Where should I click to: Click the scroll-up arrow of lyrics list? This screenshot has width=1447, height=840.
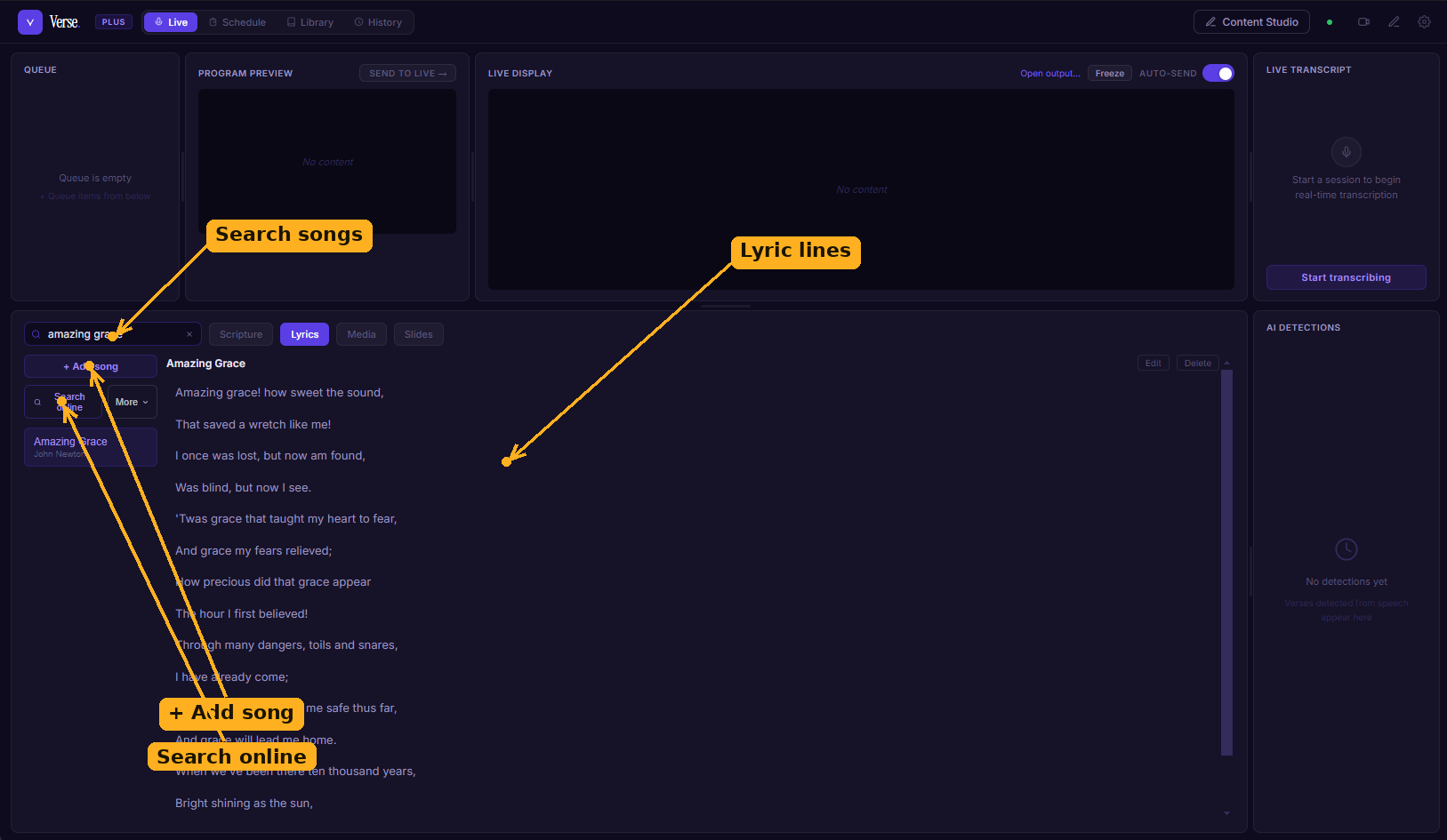(x=1227, y=363)
